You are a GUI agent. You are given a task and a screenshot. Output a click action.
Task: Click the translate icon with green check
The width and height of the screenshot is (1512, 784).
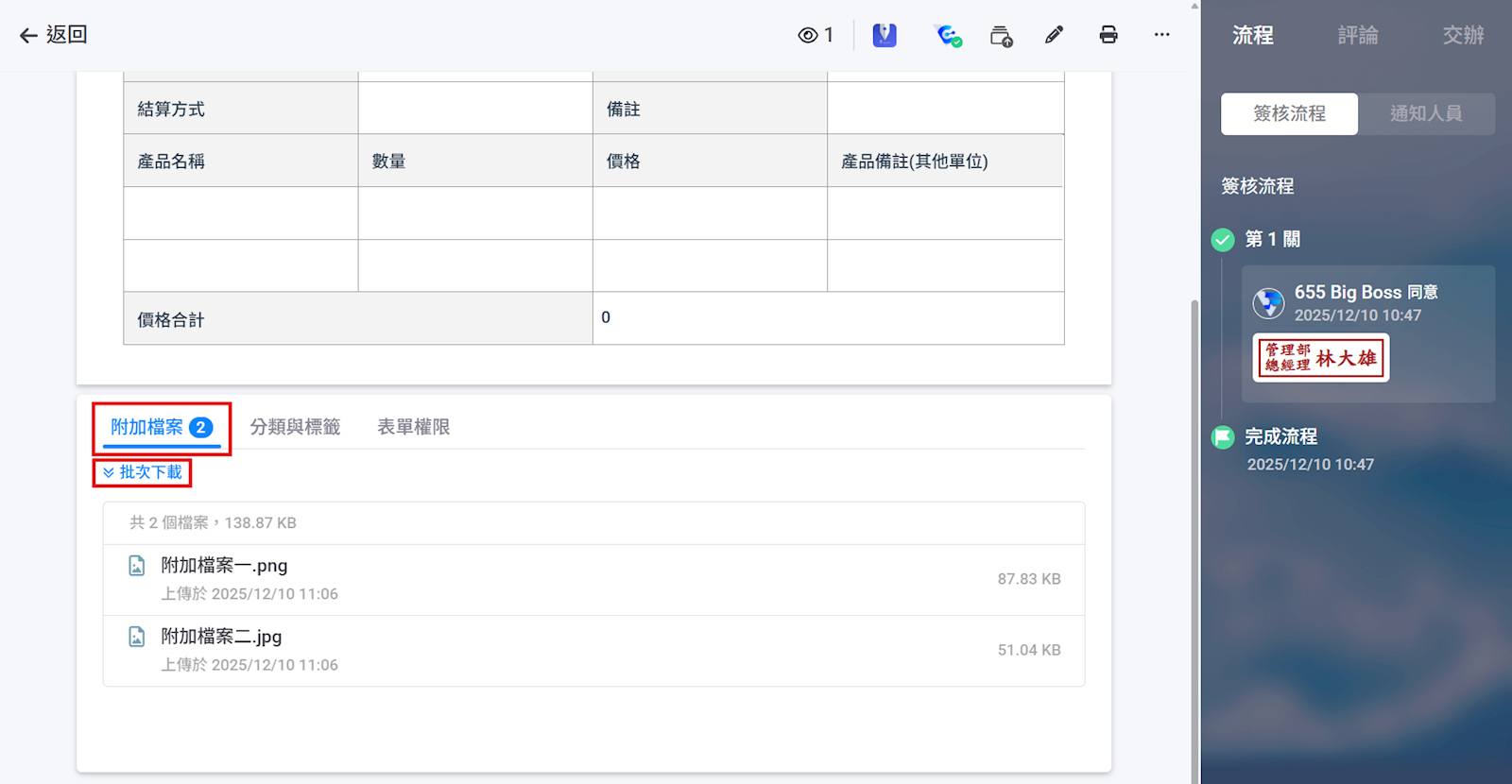point(948,36)
